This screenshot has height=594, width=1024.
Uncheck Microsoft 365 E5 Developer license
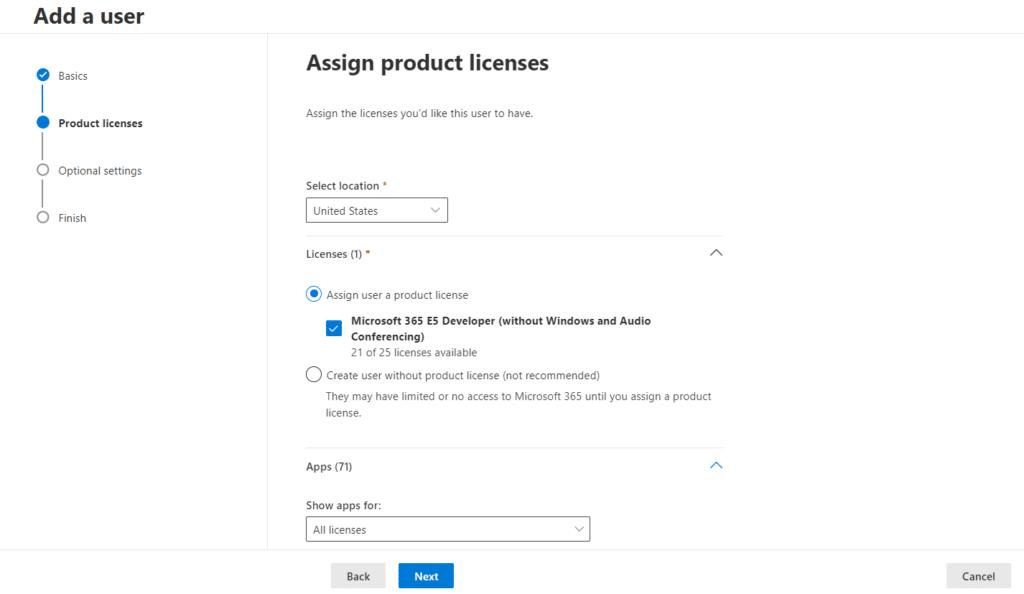pyautogui.click(x=334, y=329)
